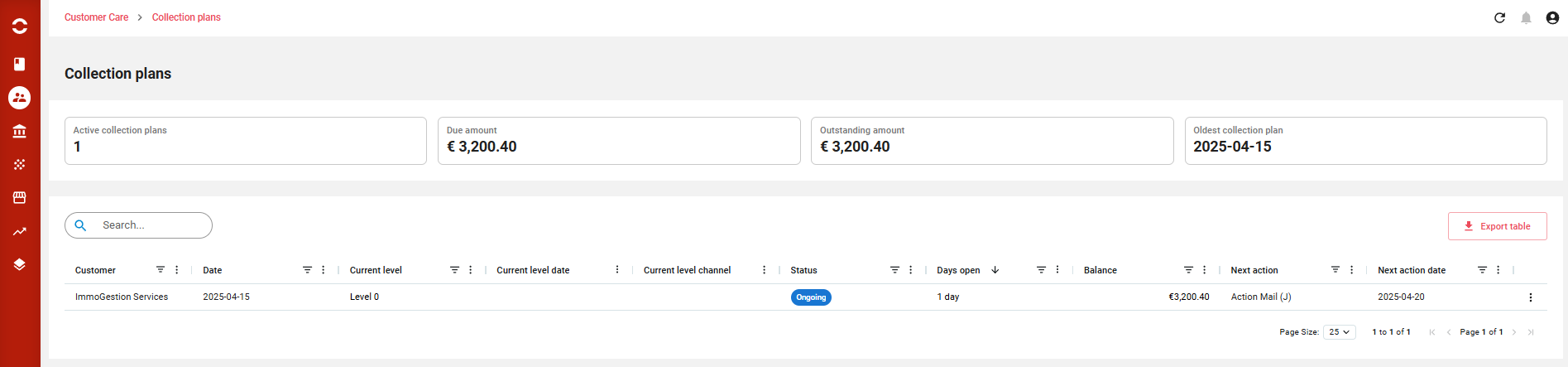Select the customer care people sidebar icon
The width and height of the screenshot is (1568, 367).
point(20,98)
